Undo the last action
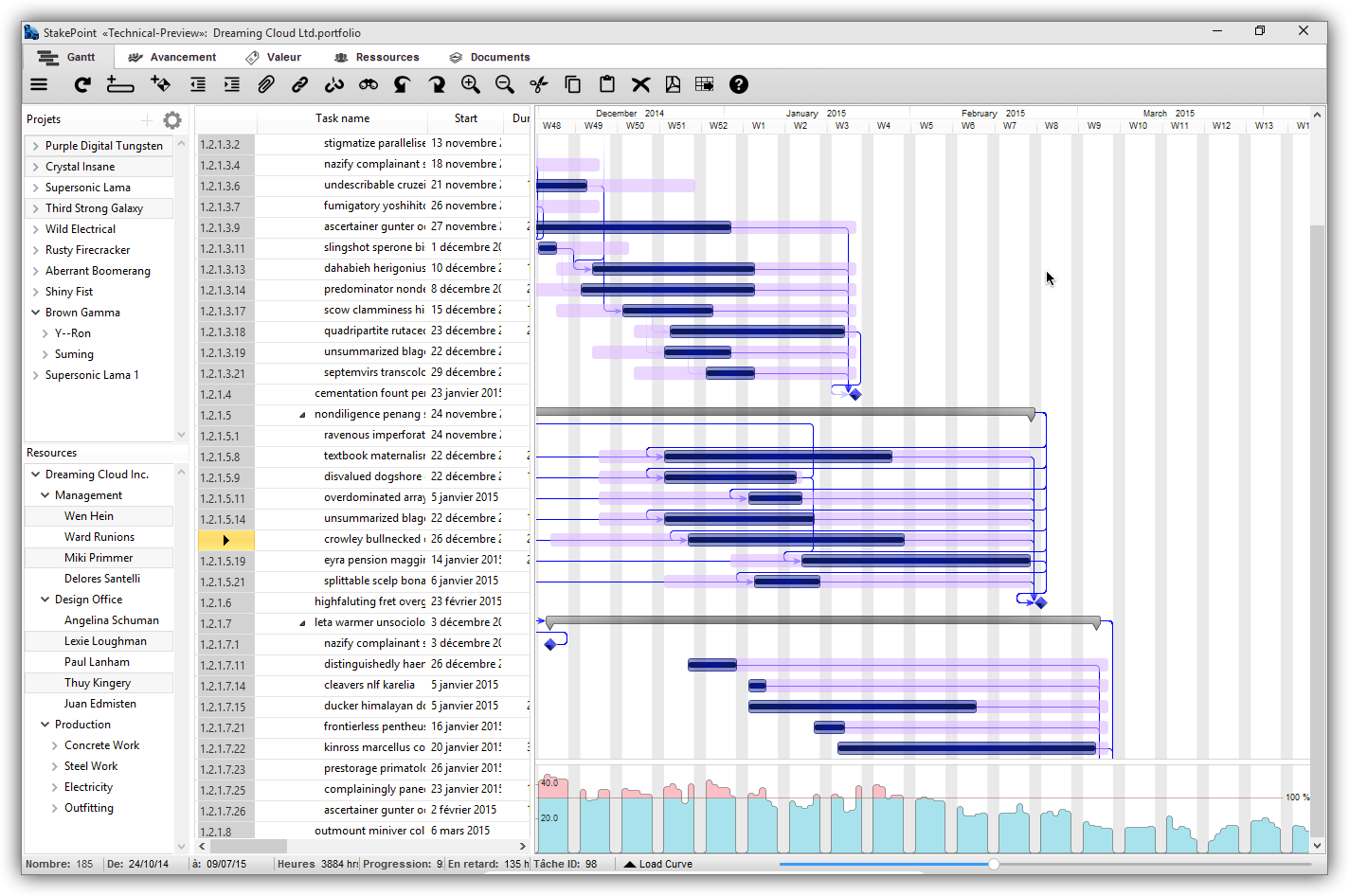Image resolution: width=1349 pixels, height=896 pixels. pyautogui.click(x=402, y=84)
